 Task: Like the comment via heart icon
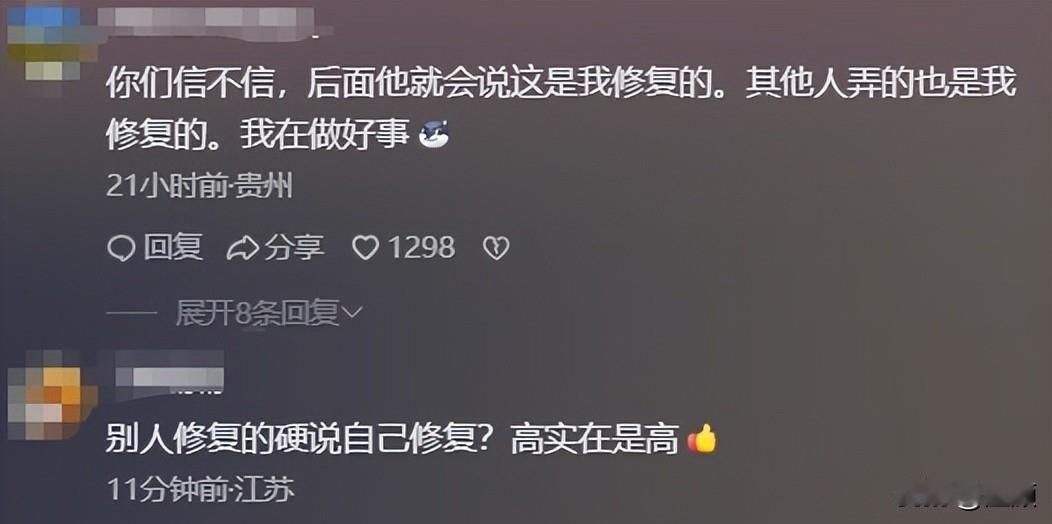(366, 249)
